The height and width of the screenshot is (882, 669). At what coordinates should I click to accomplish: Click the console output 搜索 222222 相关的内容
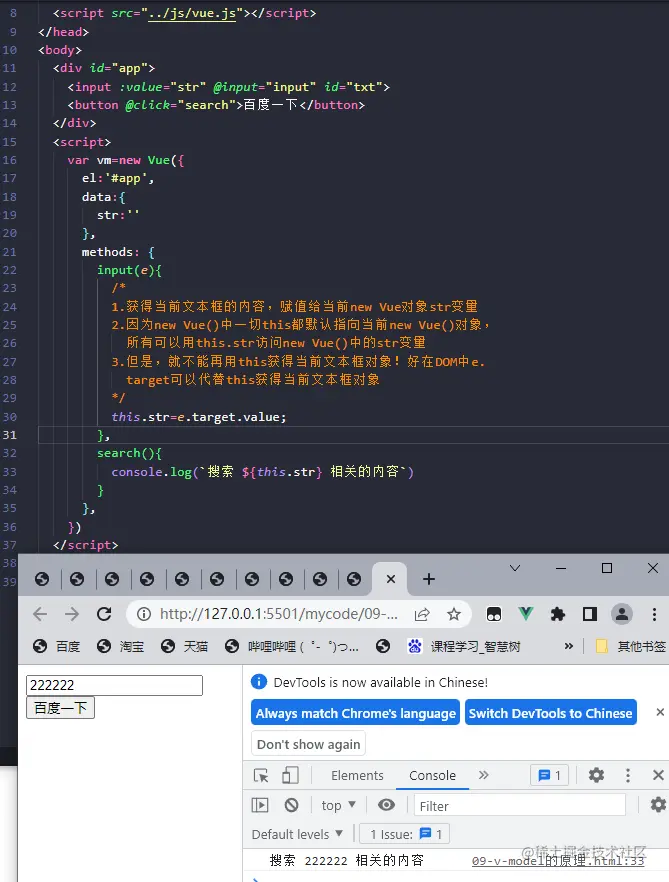[347, 861]
